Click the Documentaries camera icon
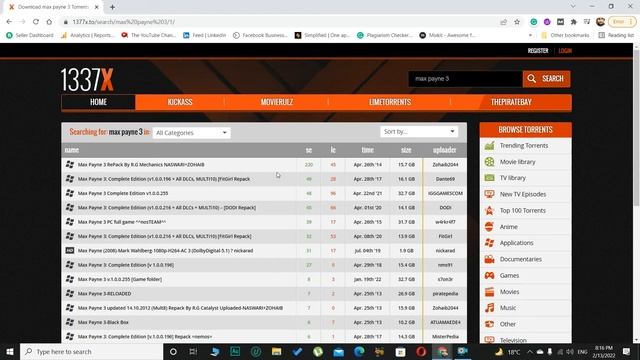Screen dimensions: 640x360 (x=489, y=259)
